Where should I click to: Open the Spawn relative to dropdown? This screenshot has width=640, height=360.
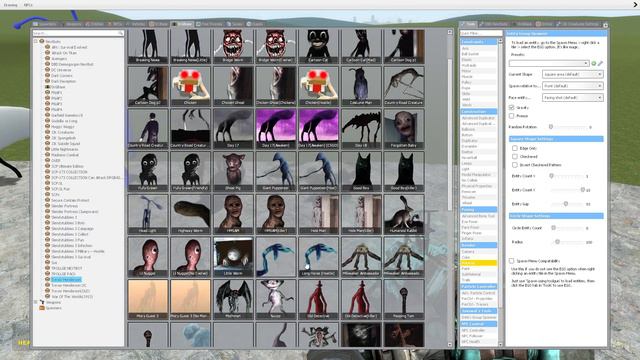coord(572,86)
